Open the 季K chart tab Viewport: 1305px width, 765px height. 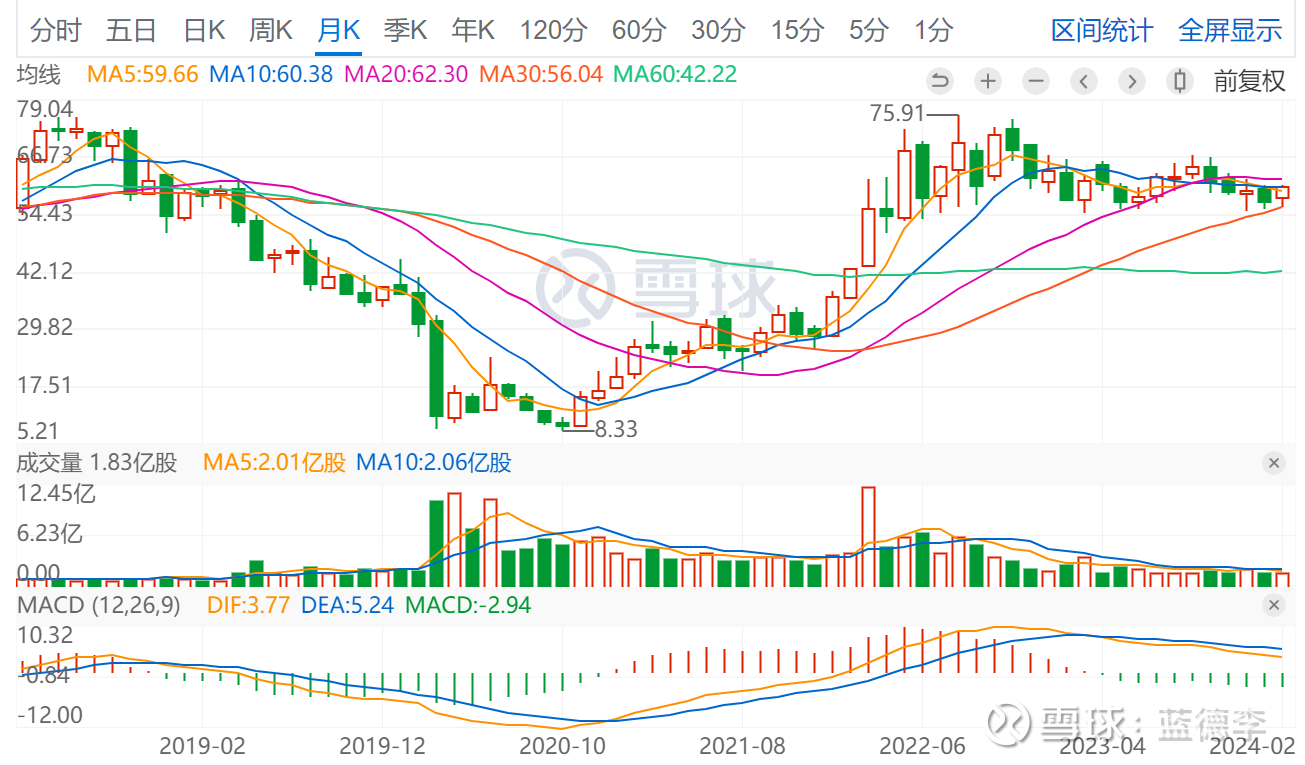point(404,30)
